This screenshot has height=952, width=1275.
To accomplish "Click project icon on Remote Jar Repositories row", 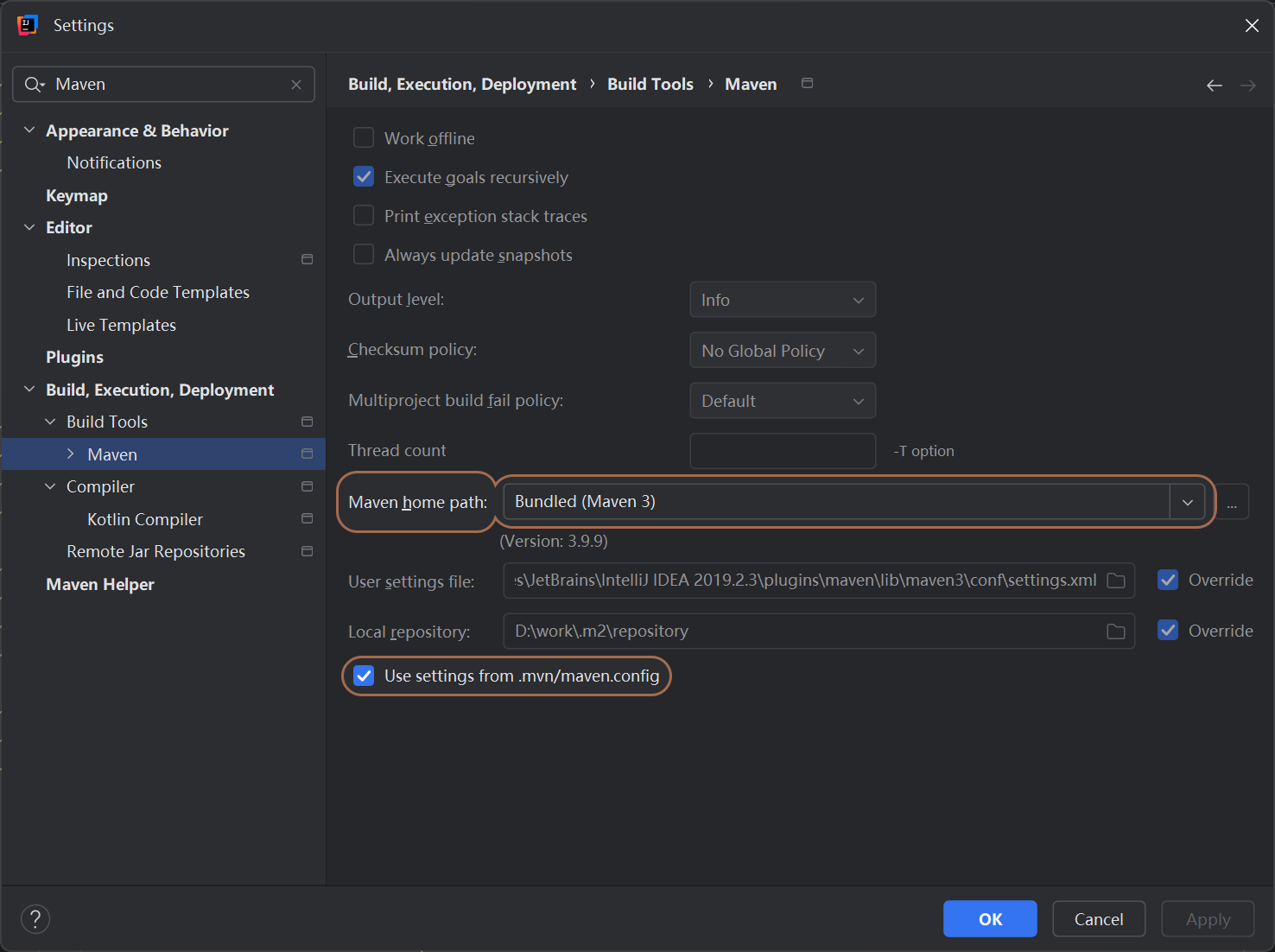I will point(307,551).
